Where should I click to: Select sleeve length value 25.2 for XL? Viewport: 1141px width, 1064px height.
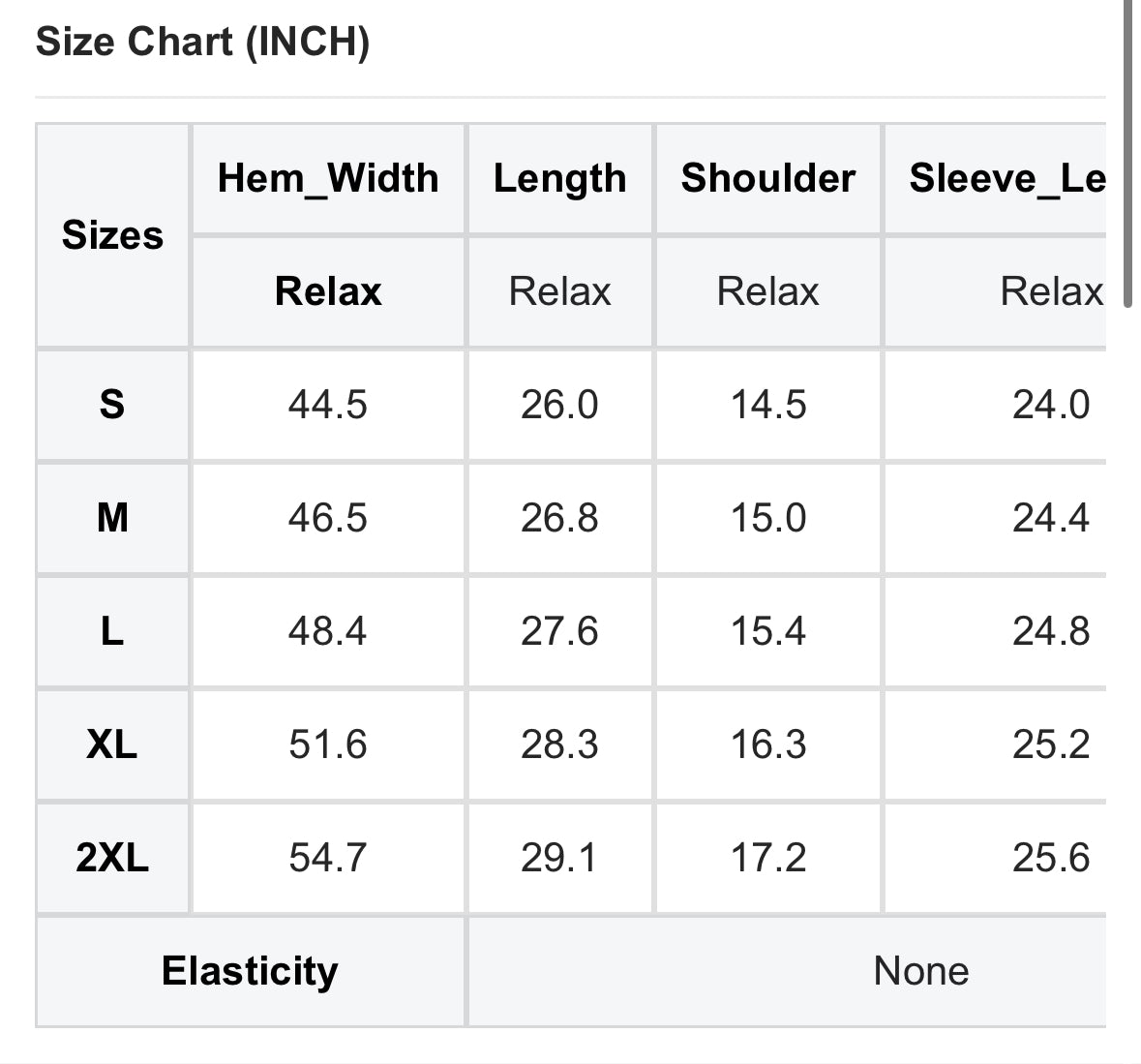pyautogui.click(x=1050, y=745)
